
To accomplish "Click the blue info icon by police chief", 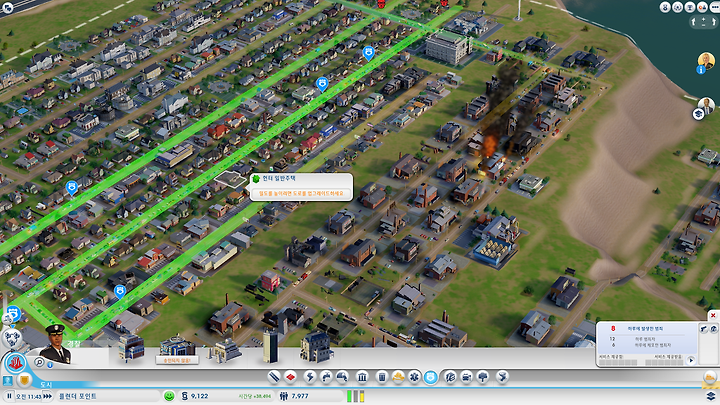I will click(50, 365).
